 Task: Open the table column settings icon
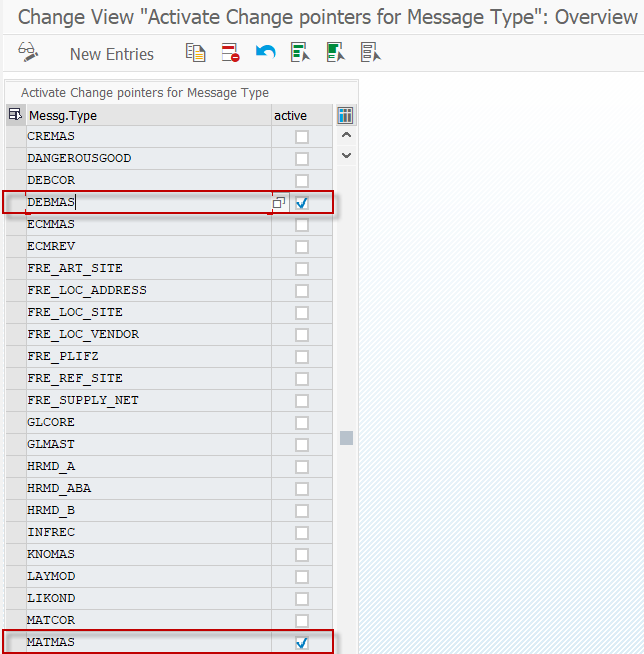point(346,115)
